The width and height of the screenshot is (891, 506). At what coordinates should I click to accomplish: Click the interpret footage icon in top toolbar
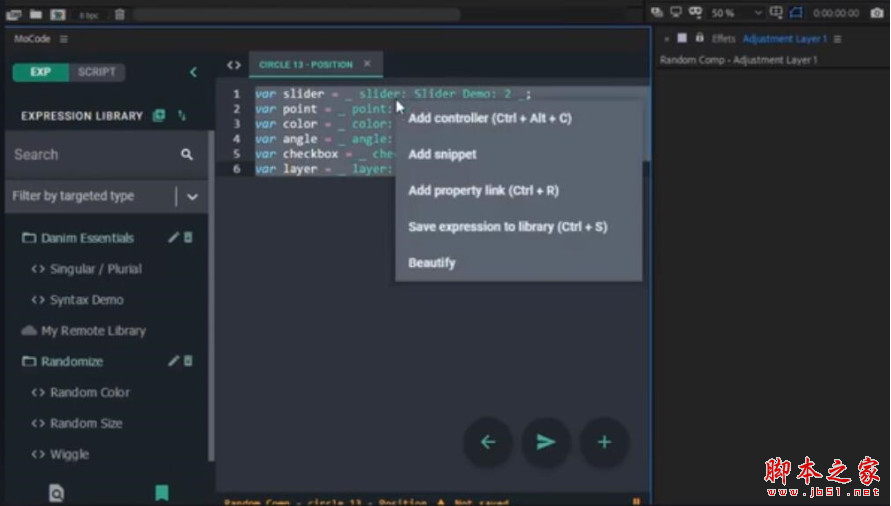pos(14,14)
